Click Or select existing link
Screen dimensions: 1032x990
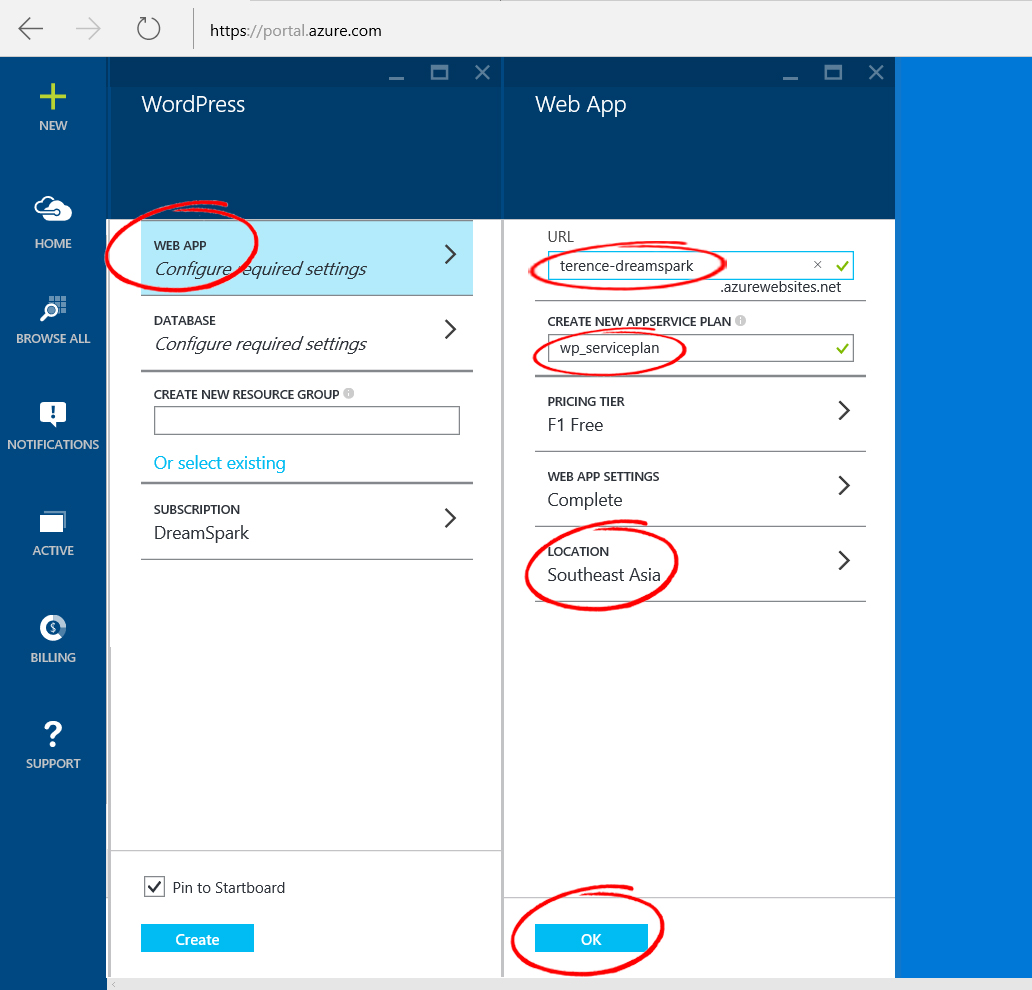tap(219, 463)
